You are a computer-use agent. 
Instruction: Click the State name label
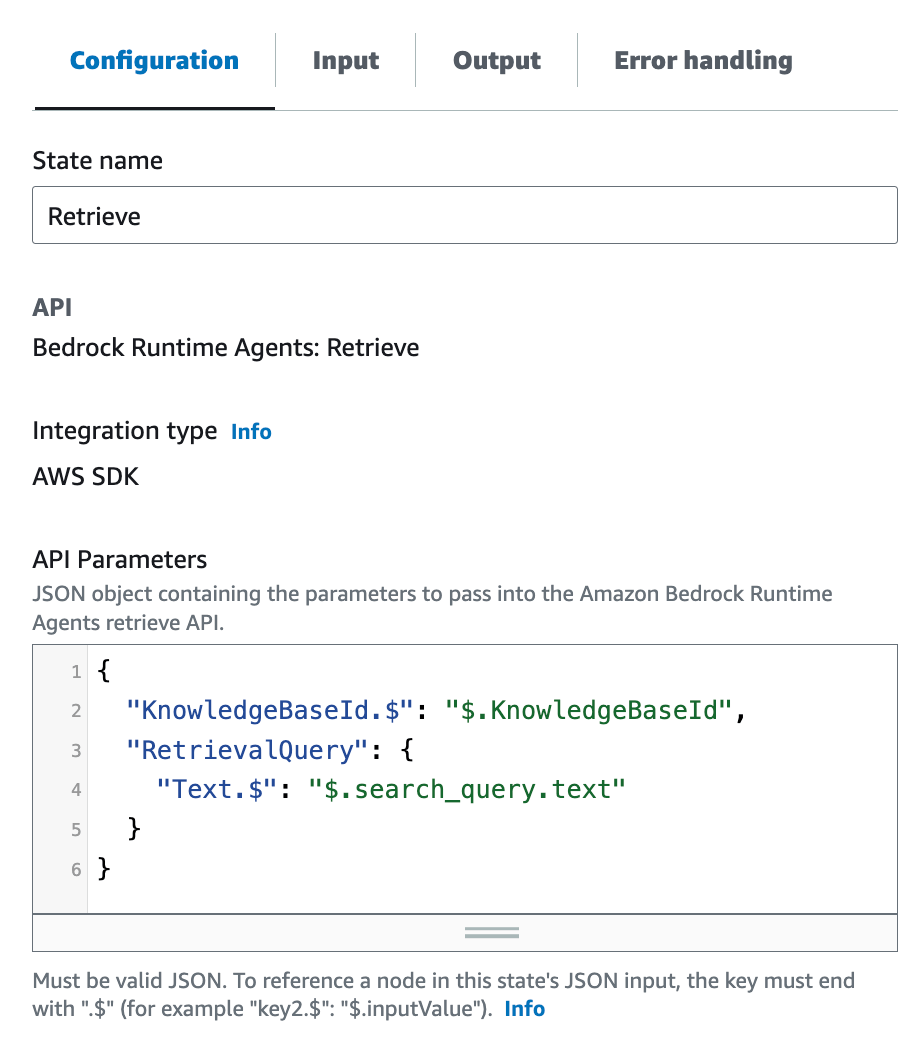tap(98, 161)
